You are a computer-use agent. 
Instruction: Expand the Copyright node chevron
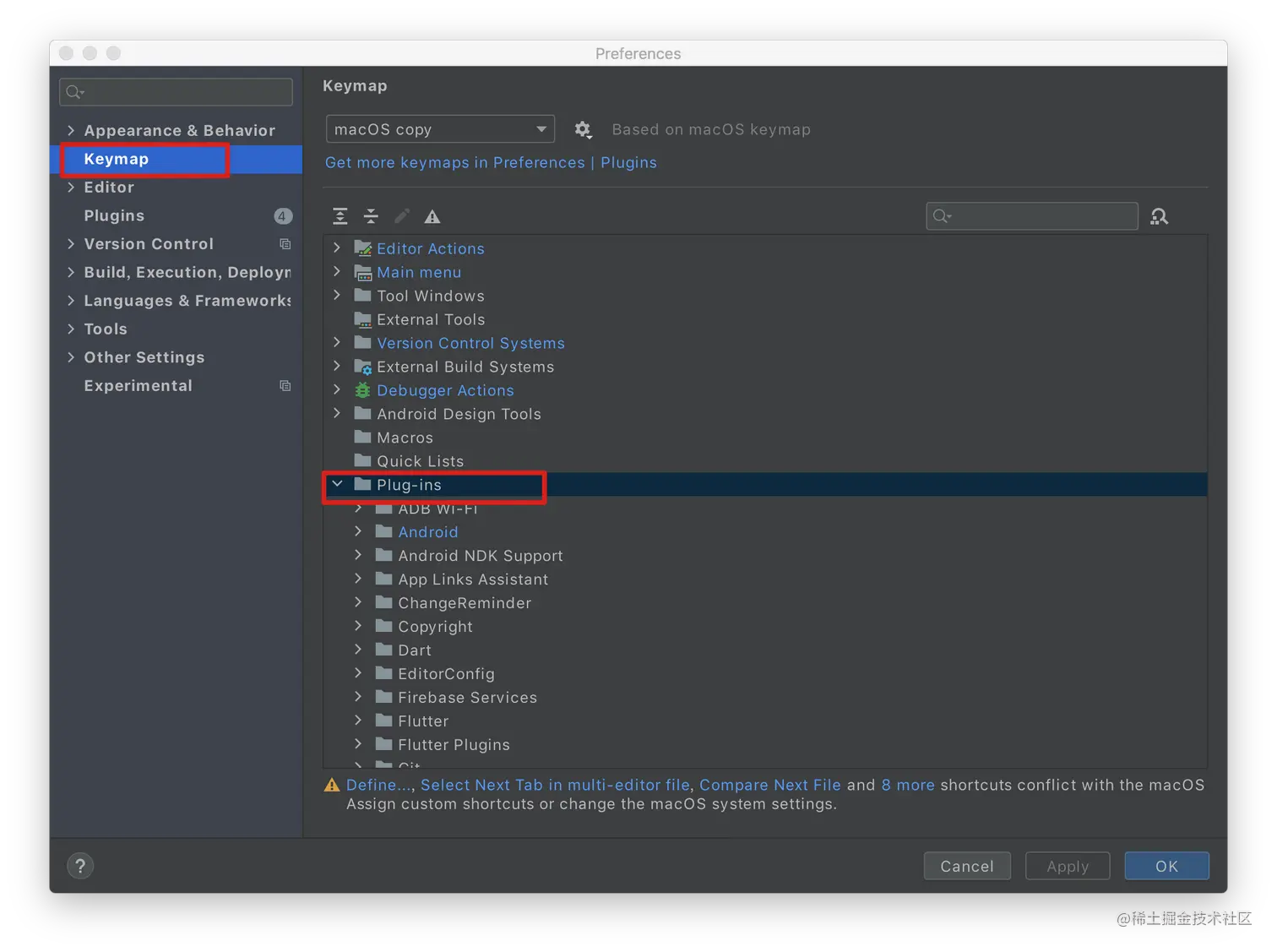pyautogui.click(x=358, y=626)
